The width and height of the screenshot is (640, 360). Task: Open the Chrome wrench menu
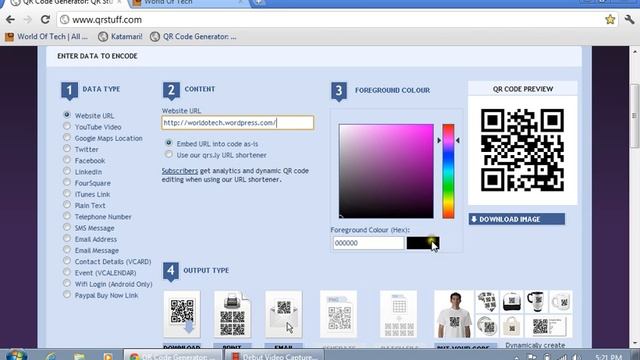[629, 19]
